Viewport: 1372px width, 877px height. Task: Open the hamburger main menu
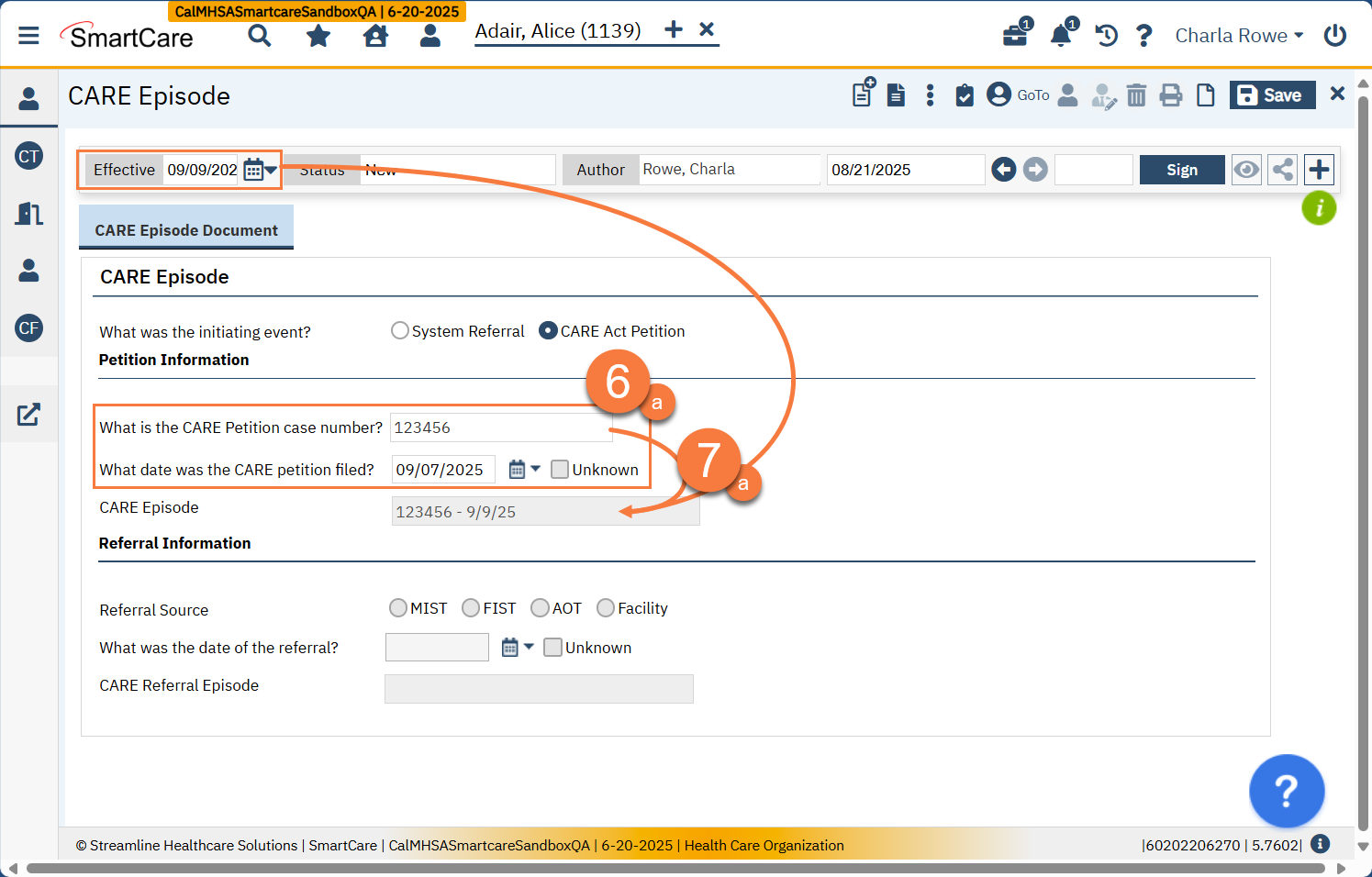(29, 36)
